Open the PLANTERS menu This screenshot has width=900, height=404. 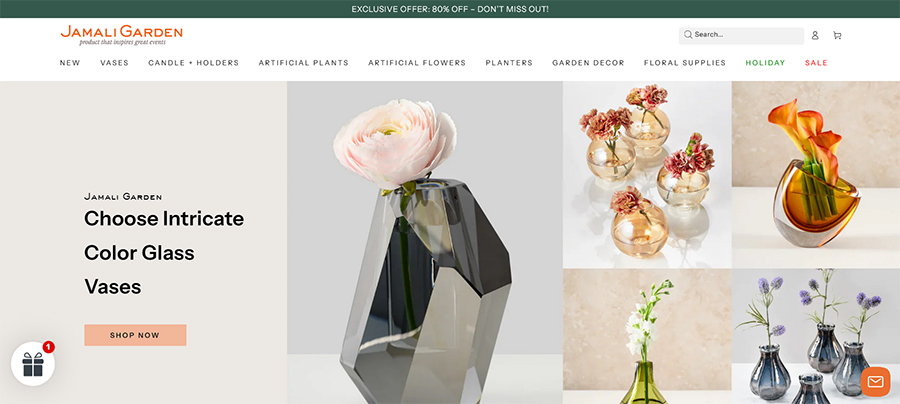[509, 63]
